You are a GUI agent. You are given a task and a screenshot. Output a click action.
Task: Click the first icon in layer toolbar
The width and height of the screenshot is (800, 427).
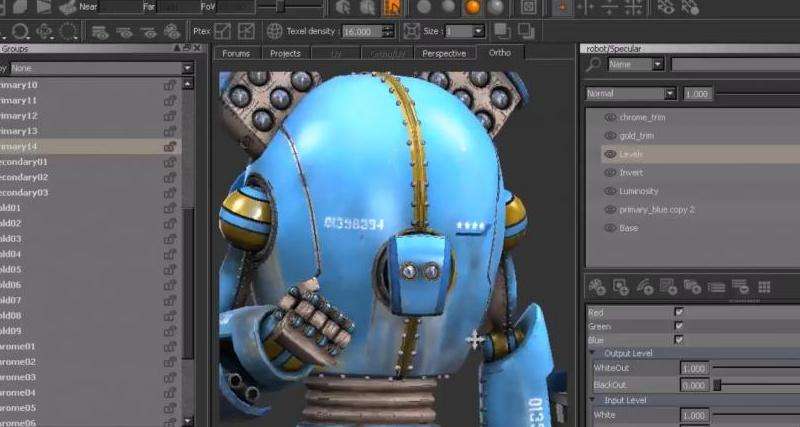597,287
